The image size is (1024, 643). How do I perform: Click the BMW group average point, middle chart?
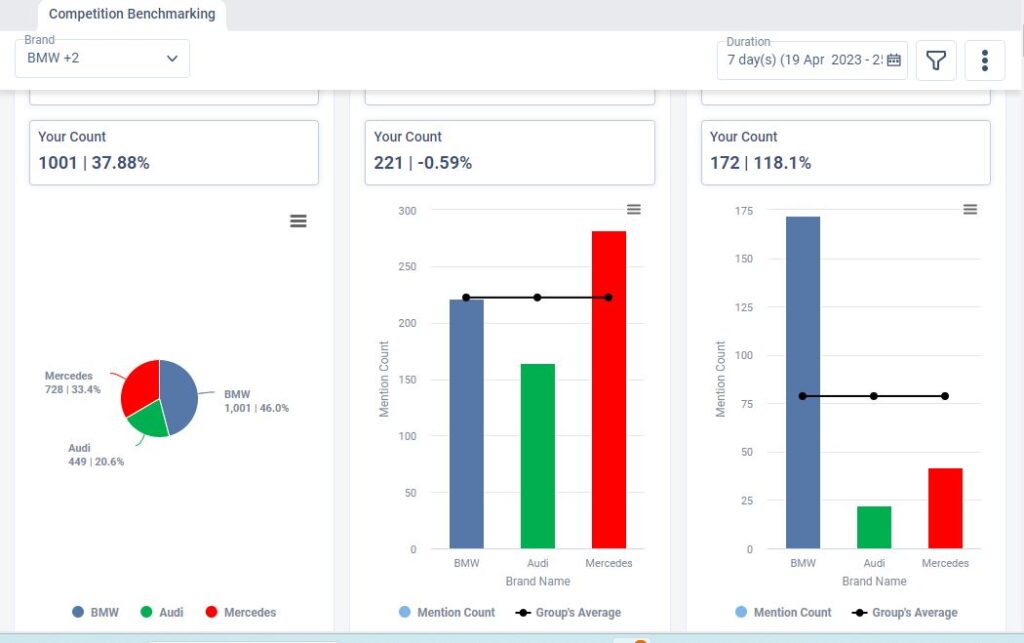tap(466, 298)
